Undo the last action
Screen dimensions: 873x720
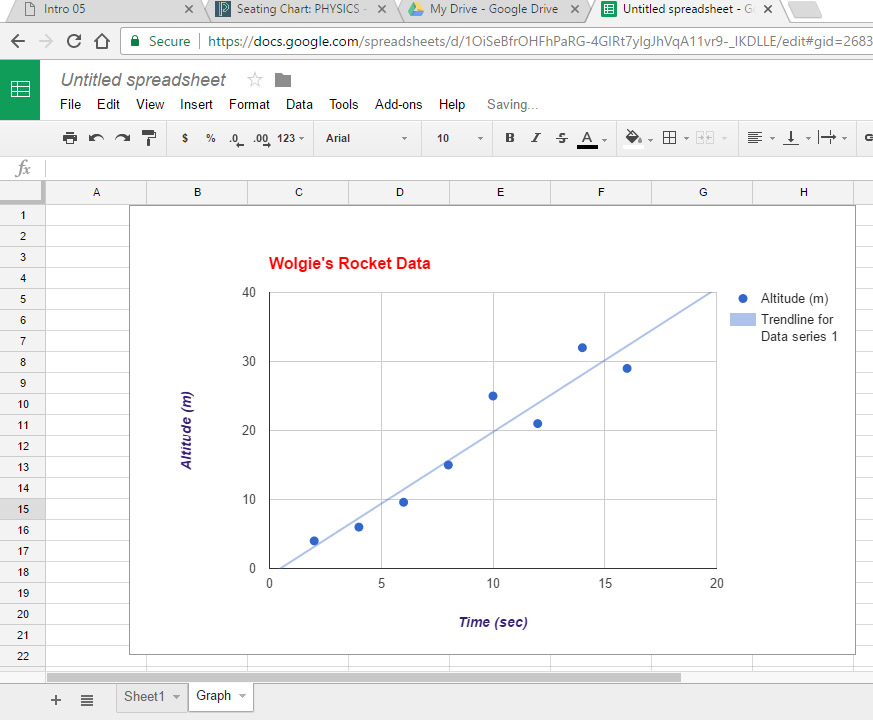coord(96,138)
